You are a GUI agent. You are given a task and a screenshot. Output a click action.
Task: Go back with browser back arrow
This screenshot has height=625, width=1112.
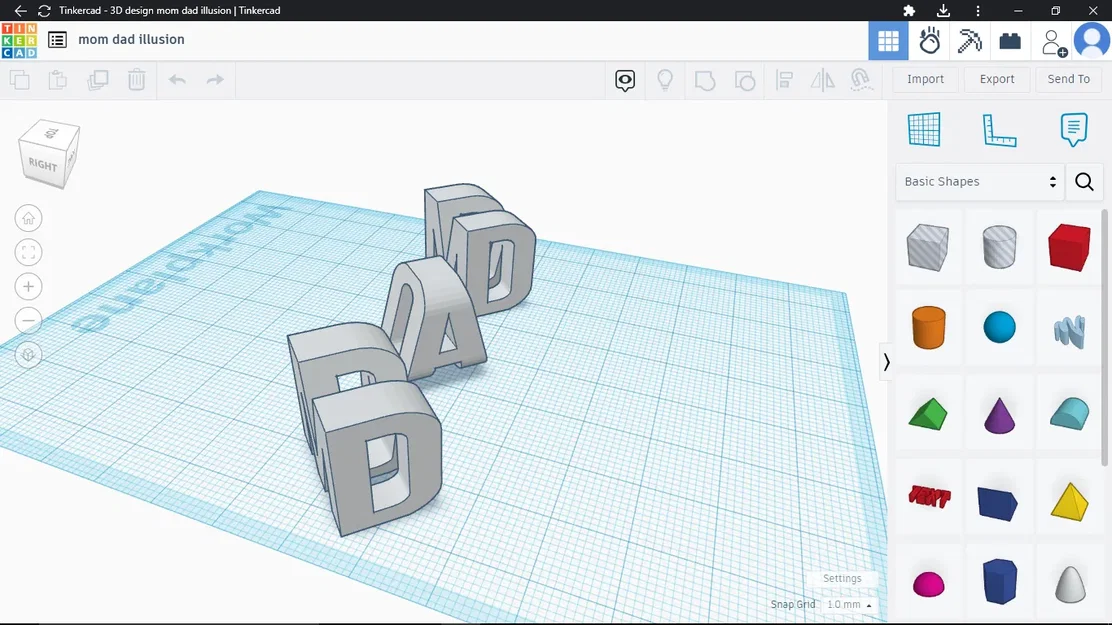pyautogui.click(x=20, y=11)
